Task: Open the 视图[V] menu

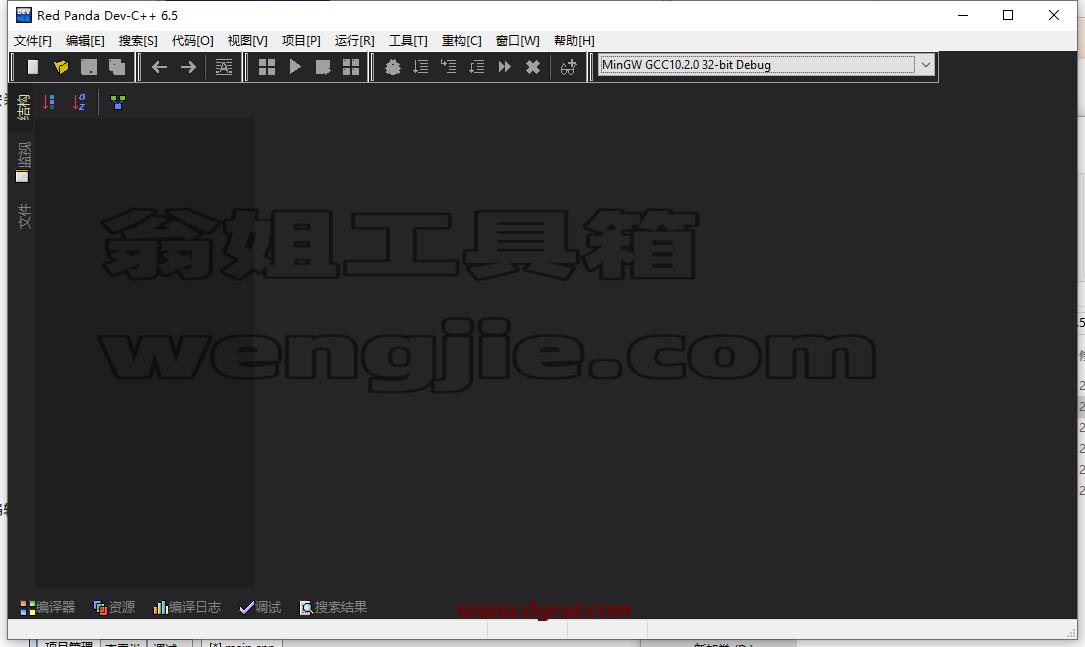Action: coord(248,41)
